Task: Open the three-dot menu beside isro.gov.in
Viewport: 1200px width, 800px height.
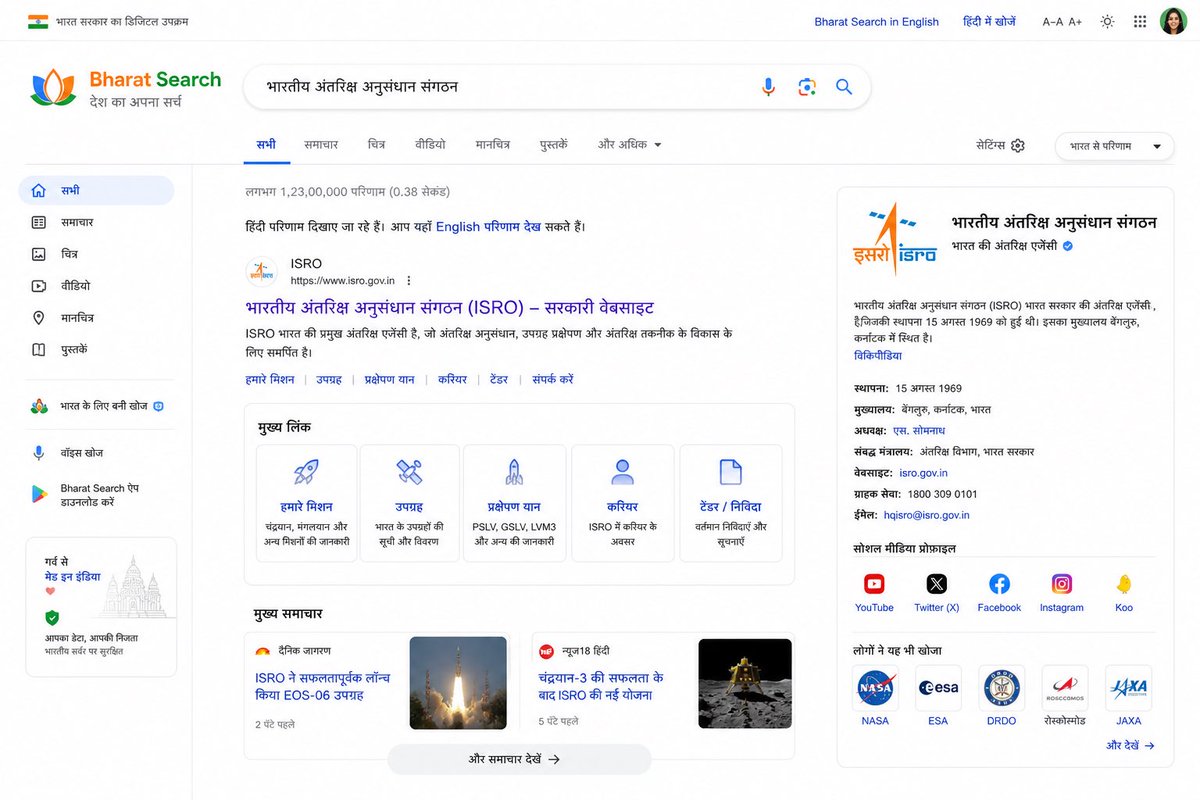Action: pos(408,281)
